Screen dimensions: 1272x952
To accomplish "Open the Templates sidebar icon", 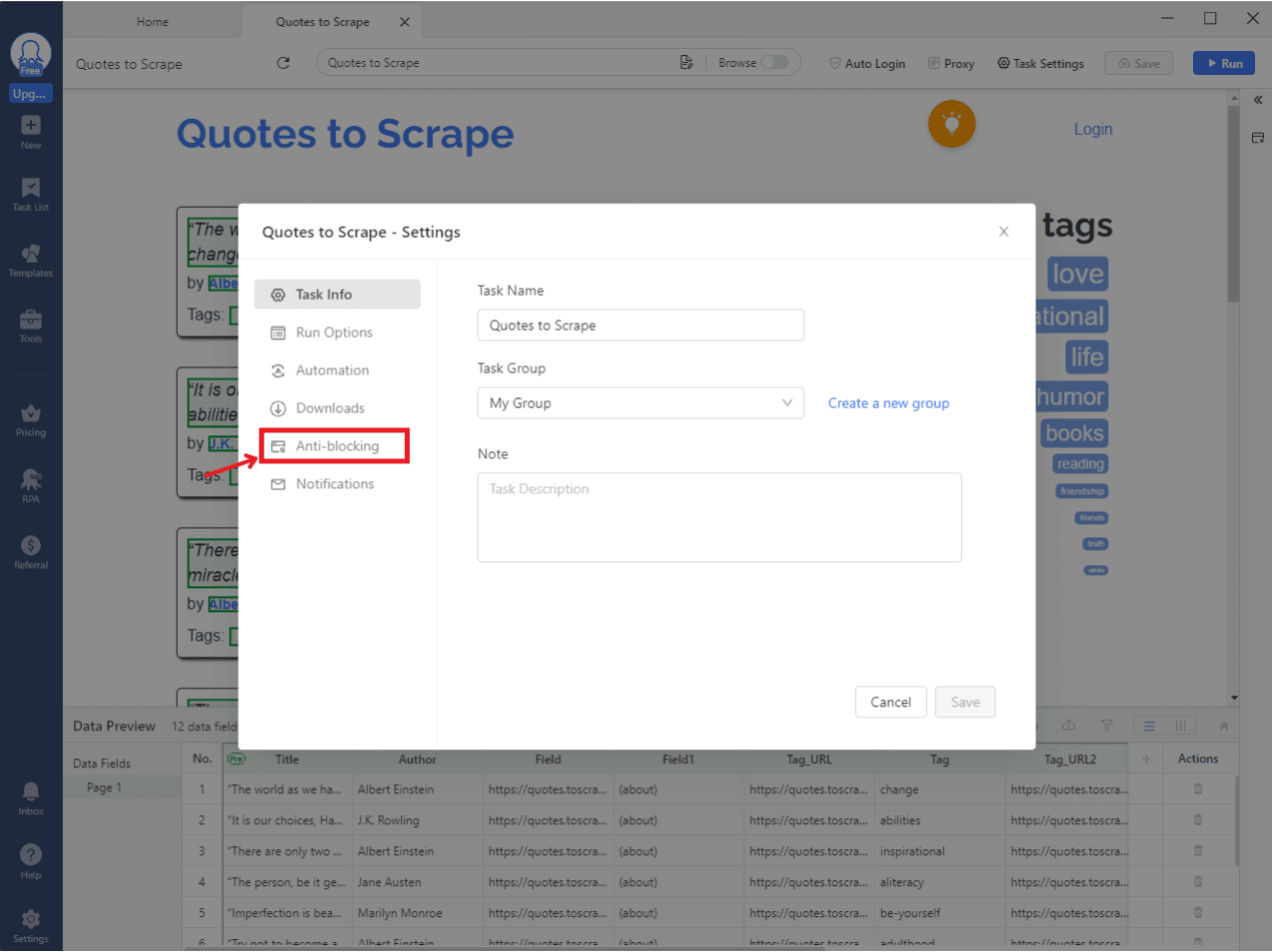I will pos(31,255).
